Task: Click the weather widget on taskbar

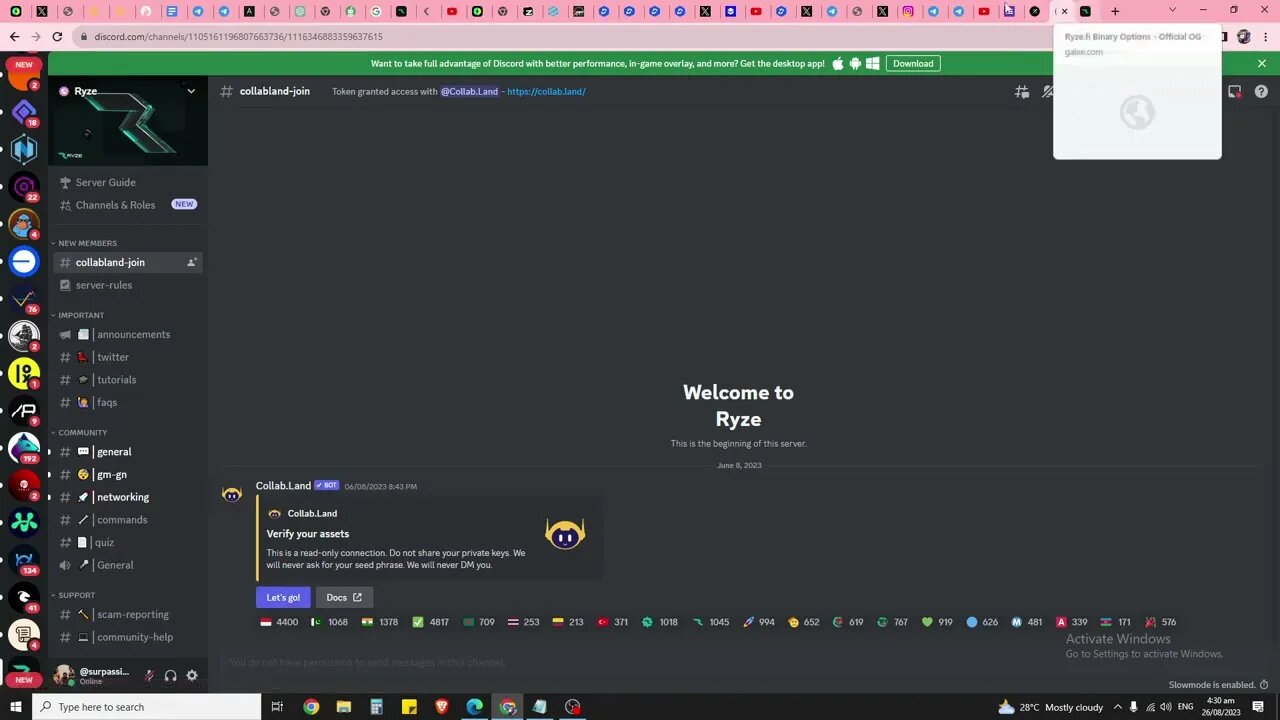Action: click(1050, 707)
